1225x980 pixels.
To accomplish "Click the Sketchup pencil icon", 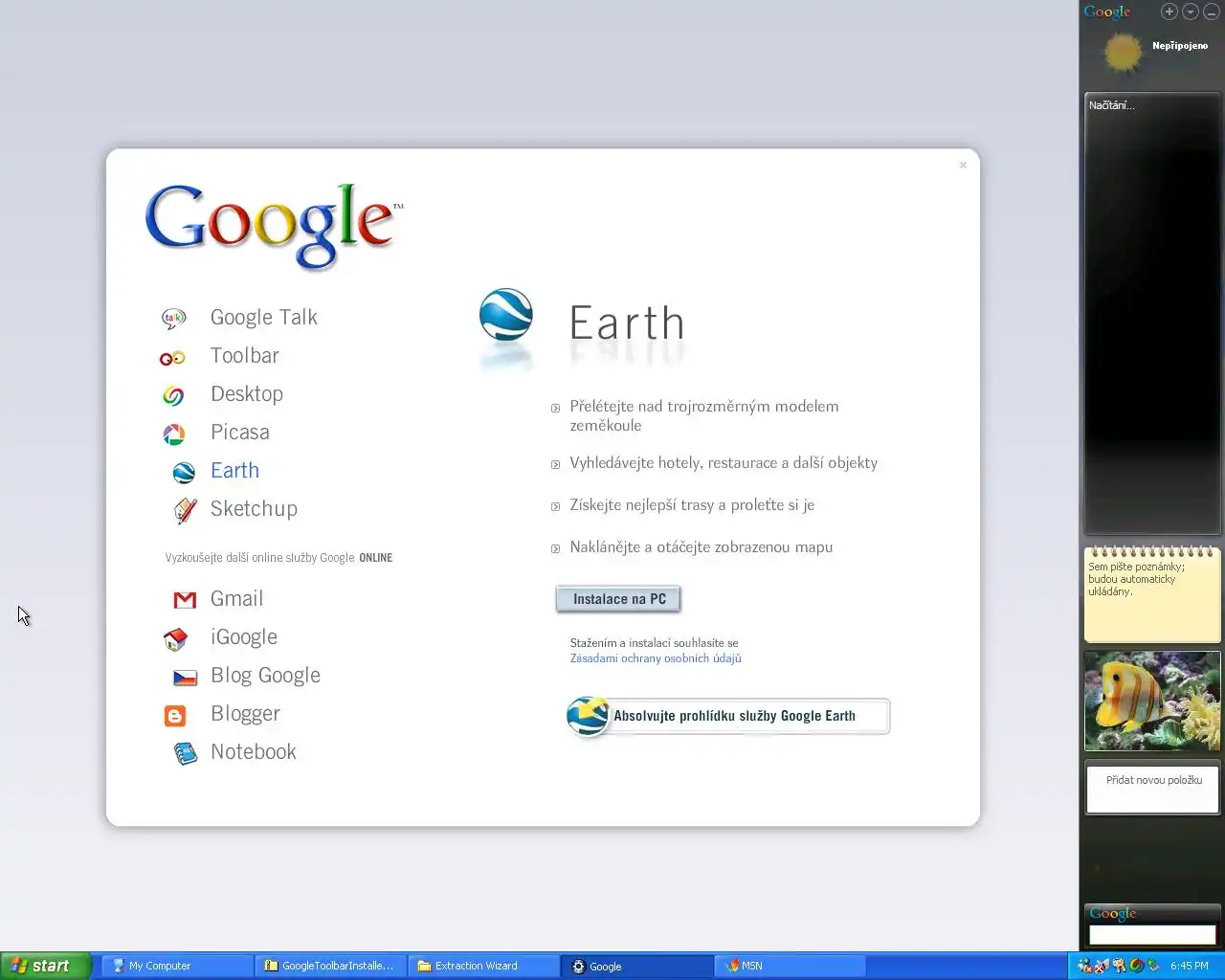I will click(185, 510).
